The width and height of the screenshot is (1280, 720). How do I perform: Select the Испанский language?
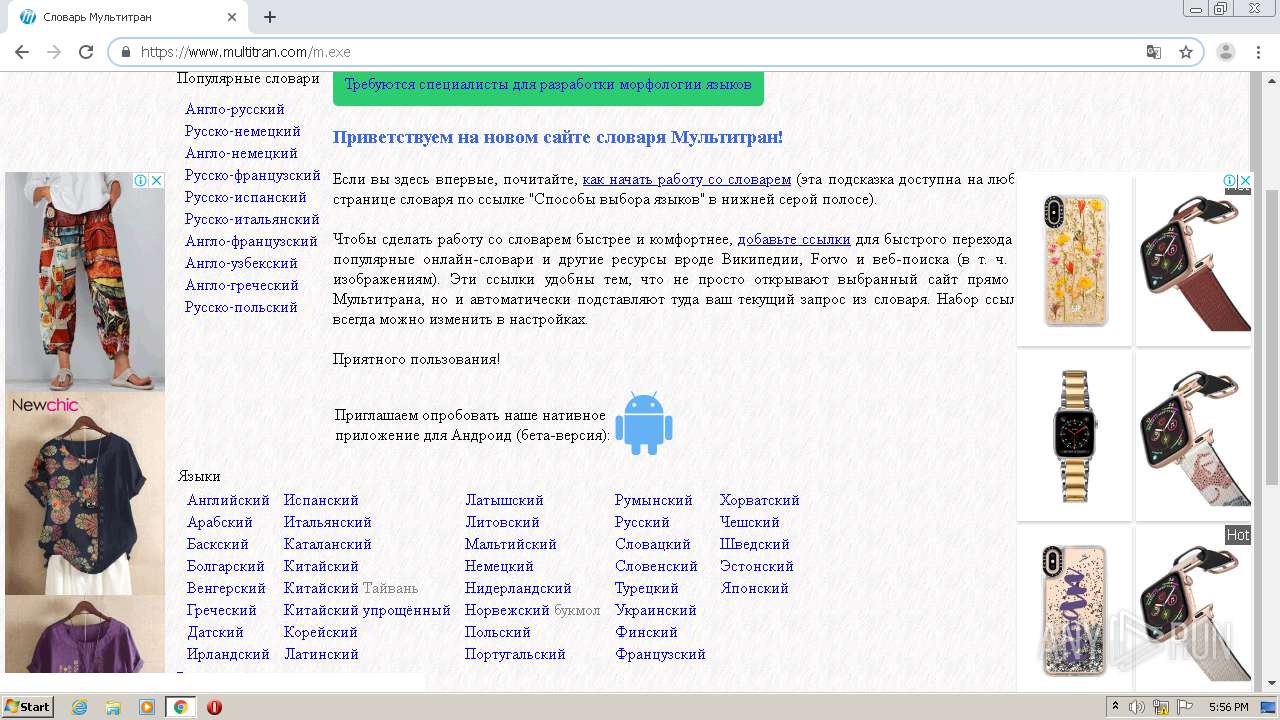[321, 500]
